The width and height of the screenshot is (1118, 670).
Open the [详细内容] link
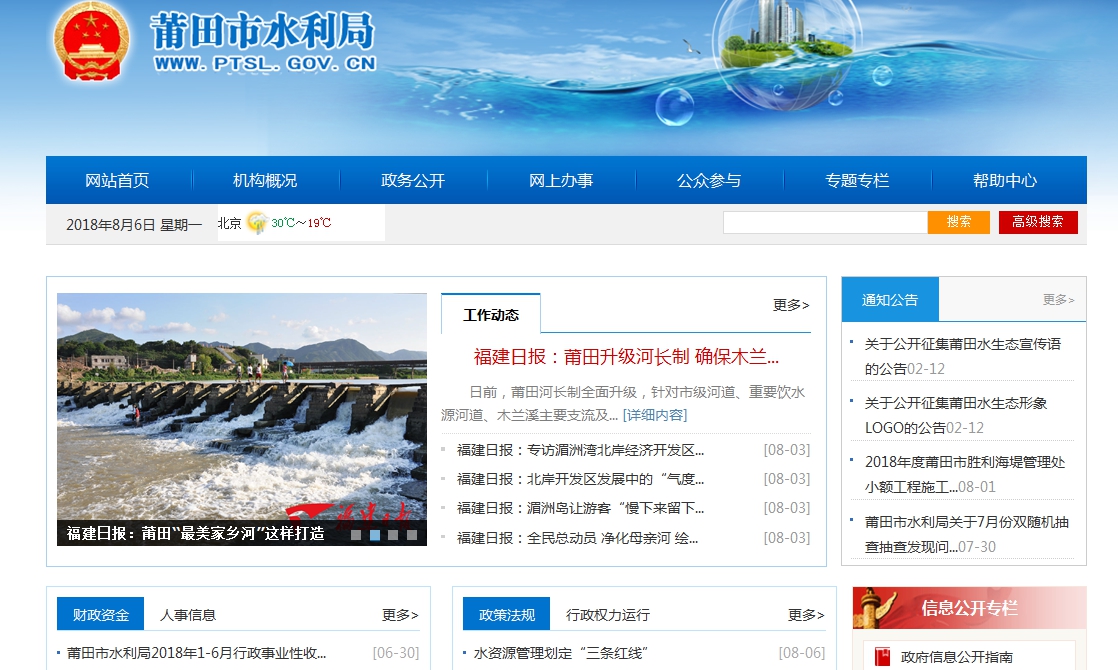click(x=655, y=415)
